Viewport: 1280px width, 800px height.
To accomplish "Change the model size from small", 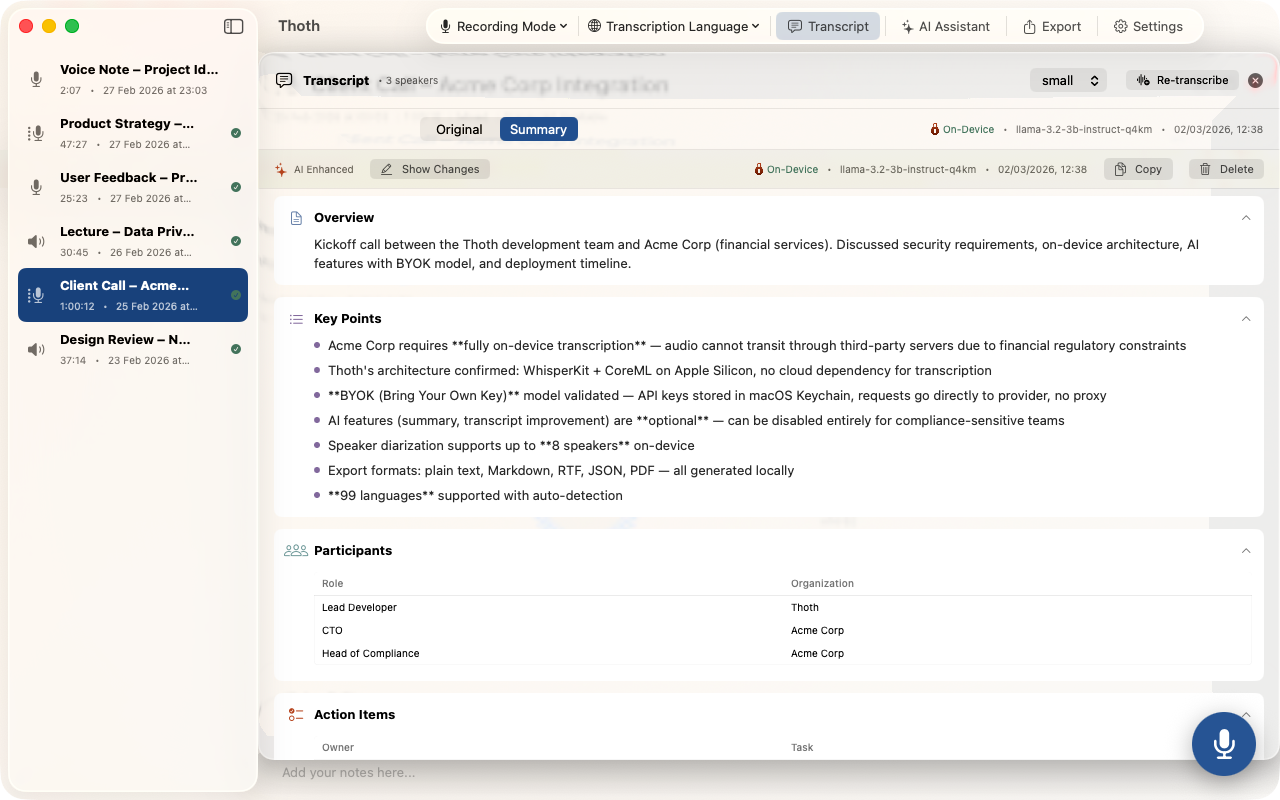I will click(x=1068, y=81).
